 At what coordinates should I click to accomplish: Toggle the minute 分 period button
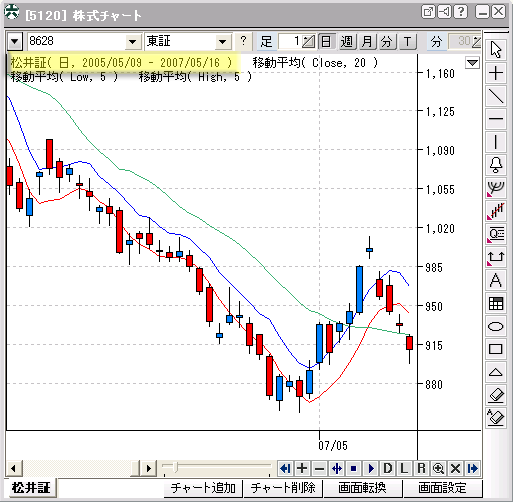(x=387, y=42)
